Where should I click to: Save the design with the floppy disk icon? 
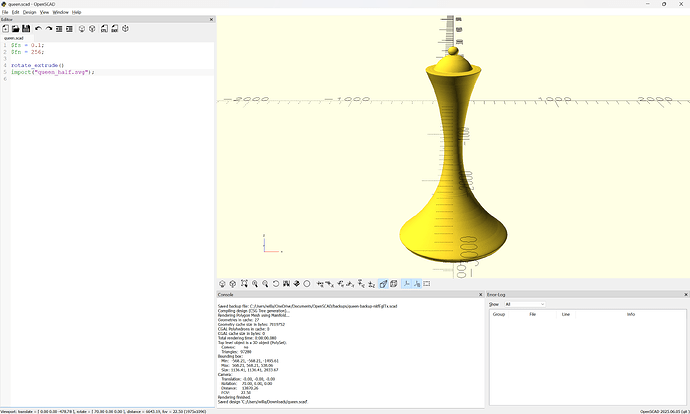[26, 29]
